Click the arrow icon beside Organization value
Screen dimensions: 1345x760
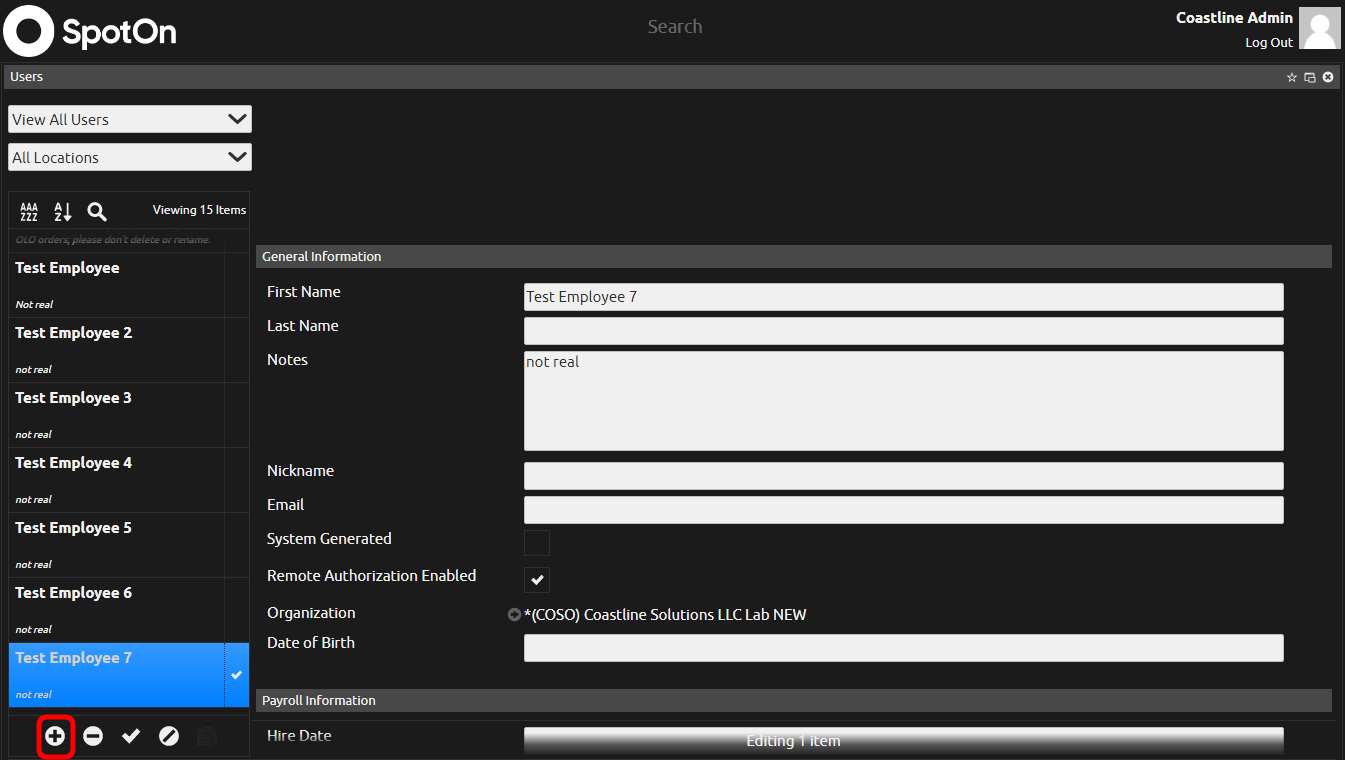point(514,614)
